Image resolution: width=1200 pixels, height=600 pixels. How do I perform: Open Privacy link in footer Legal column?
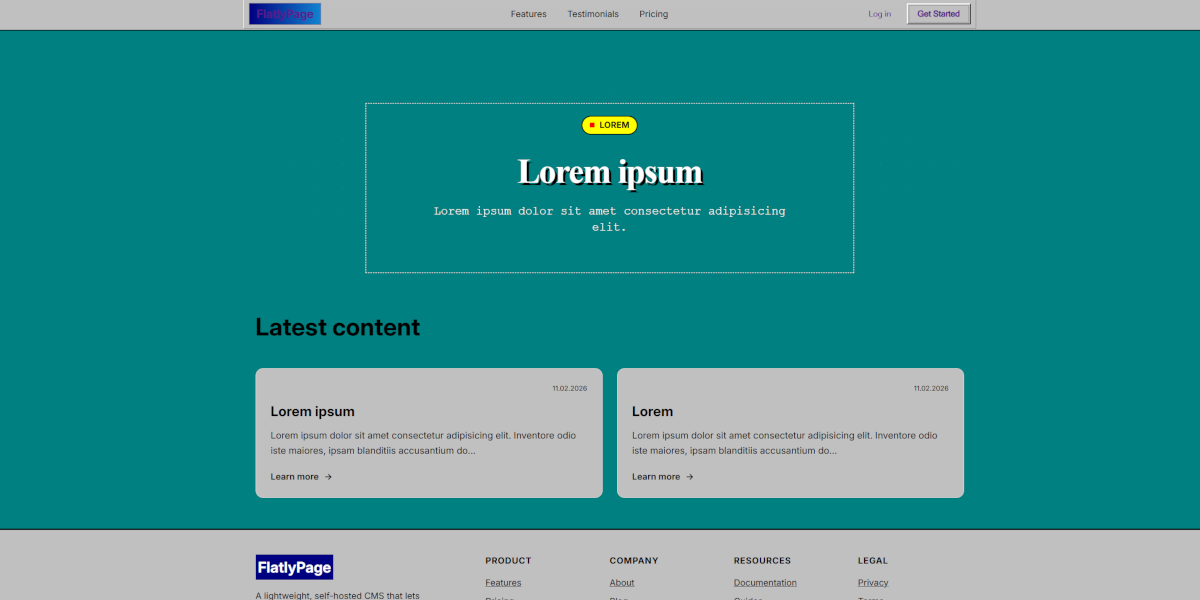pyautogui.click(x=873, y=583)
